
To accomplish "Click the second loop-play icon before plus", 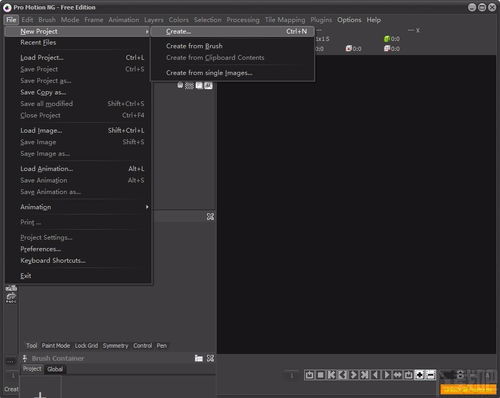I will point(408,375).
